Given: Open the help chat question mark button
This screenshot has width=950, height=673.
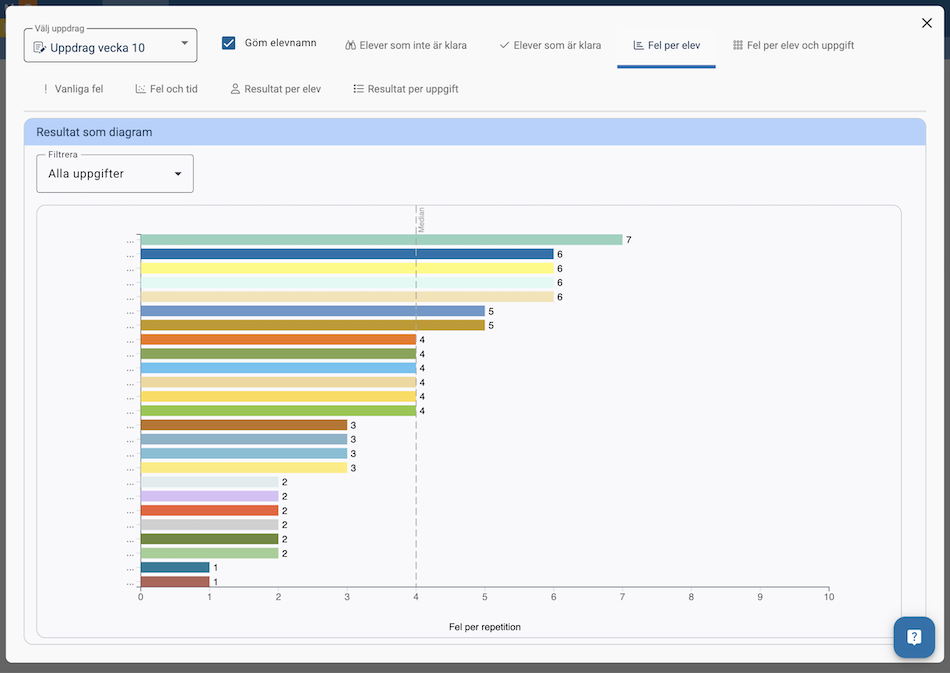Looking at the screenshot, I should [913, 637].
